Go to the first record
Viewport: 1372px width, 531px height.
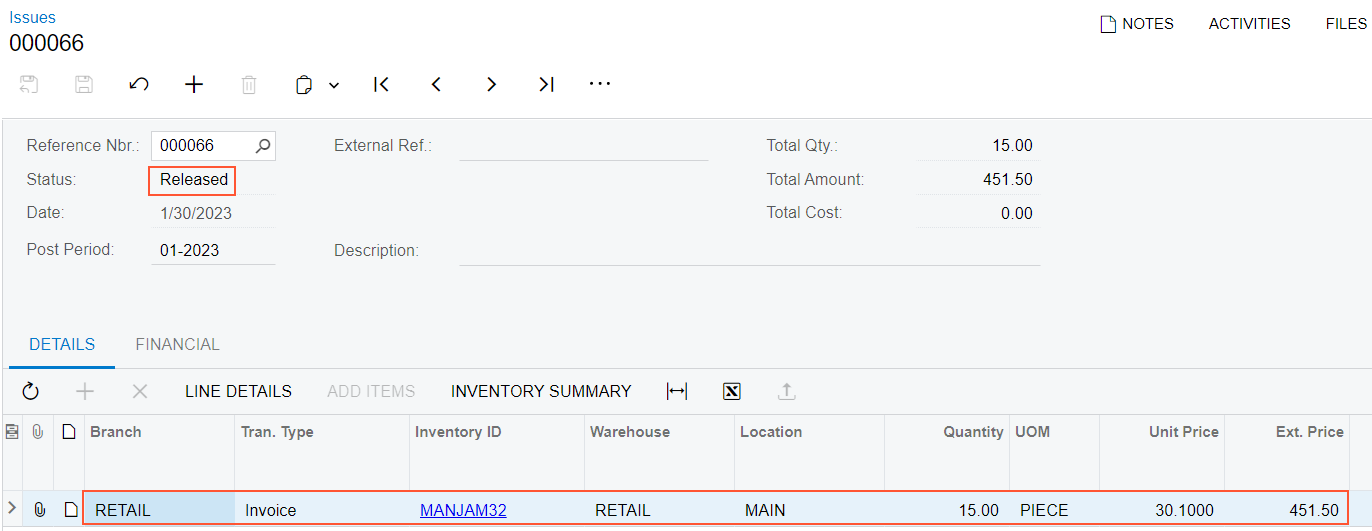pos(381,85)
